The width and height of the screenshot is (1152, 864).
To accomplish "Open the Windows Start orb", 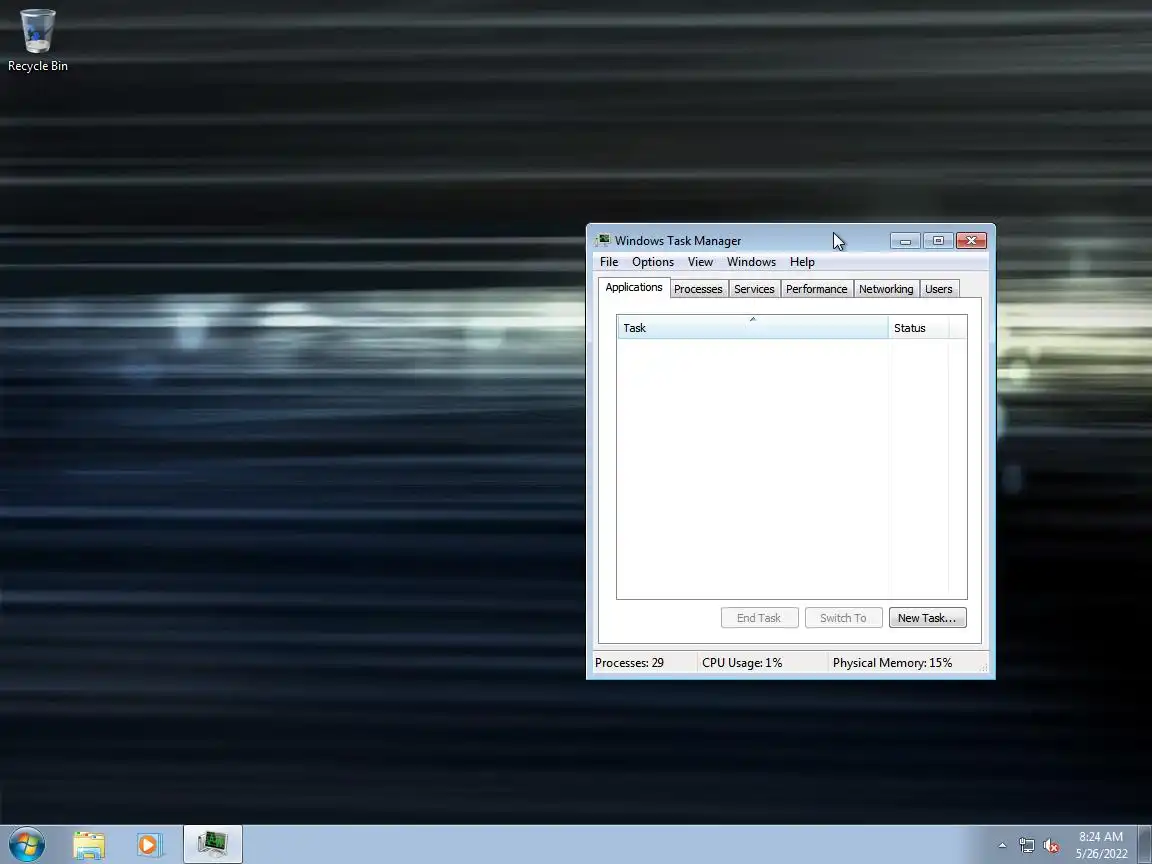I will tap(27, 845).
